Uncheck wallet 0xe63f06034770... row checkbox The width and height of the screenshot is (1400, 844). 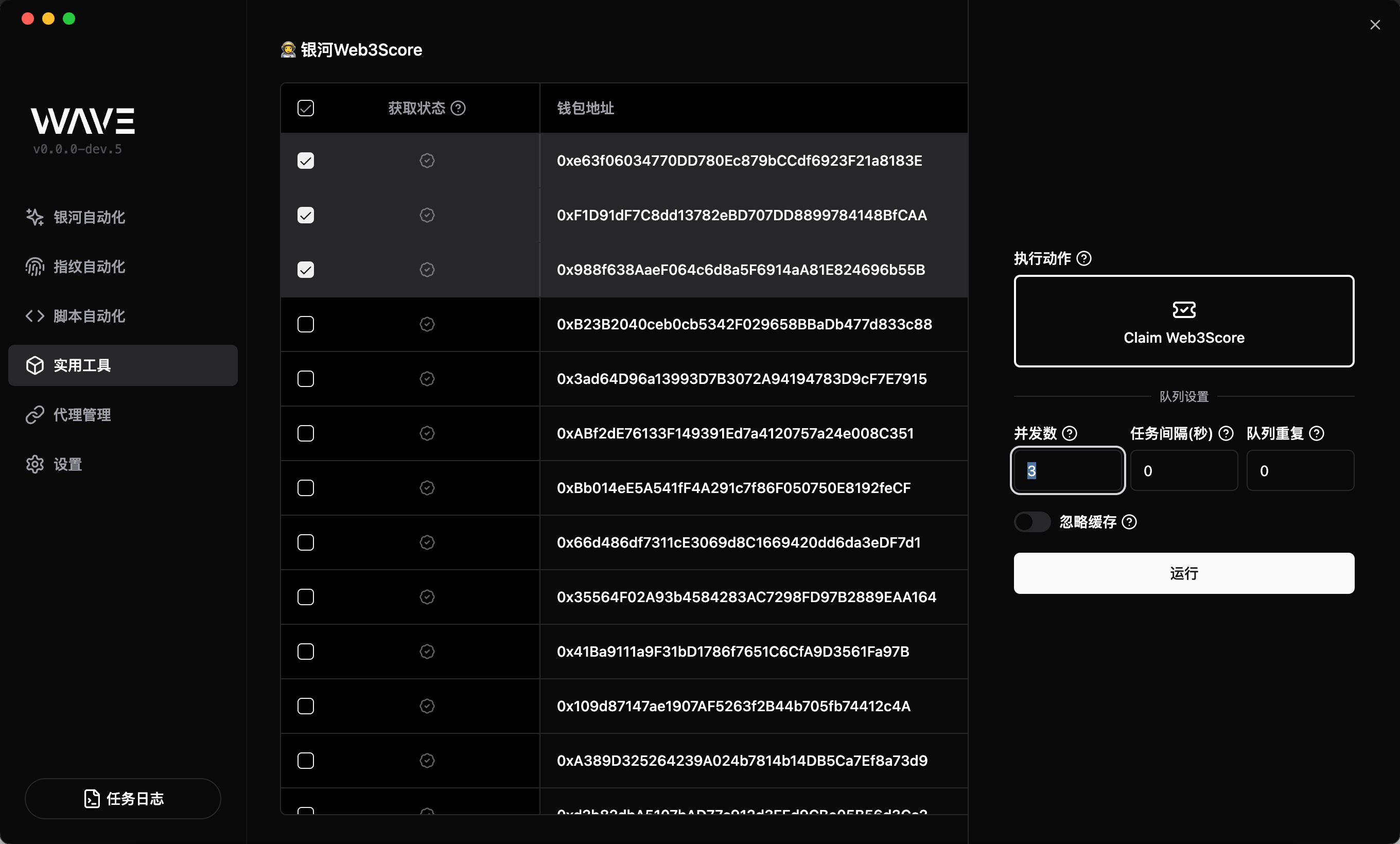coord(306,161)
